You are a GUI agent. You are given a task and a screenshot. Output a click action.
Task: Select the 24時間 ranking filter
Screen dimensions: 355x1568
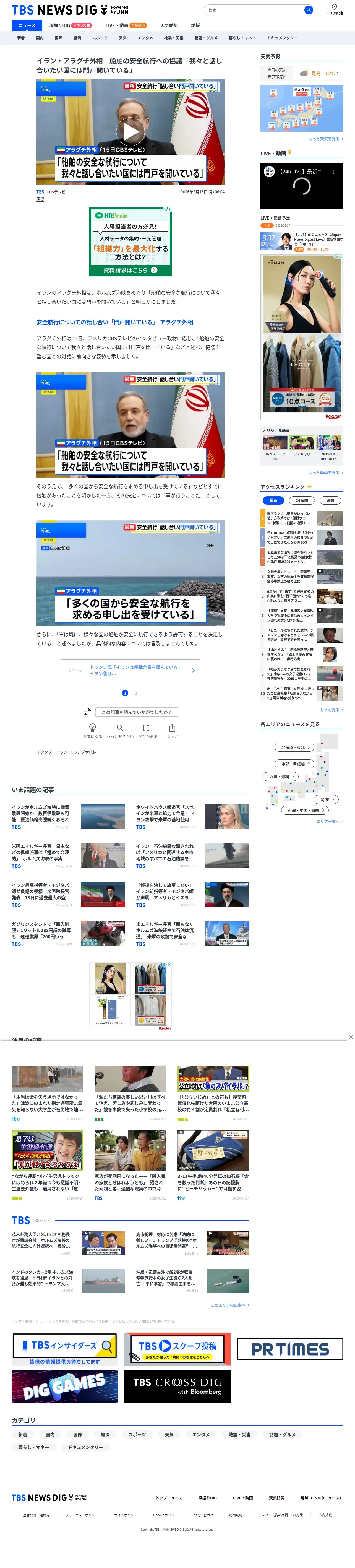[302, 500]
